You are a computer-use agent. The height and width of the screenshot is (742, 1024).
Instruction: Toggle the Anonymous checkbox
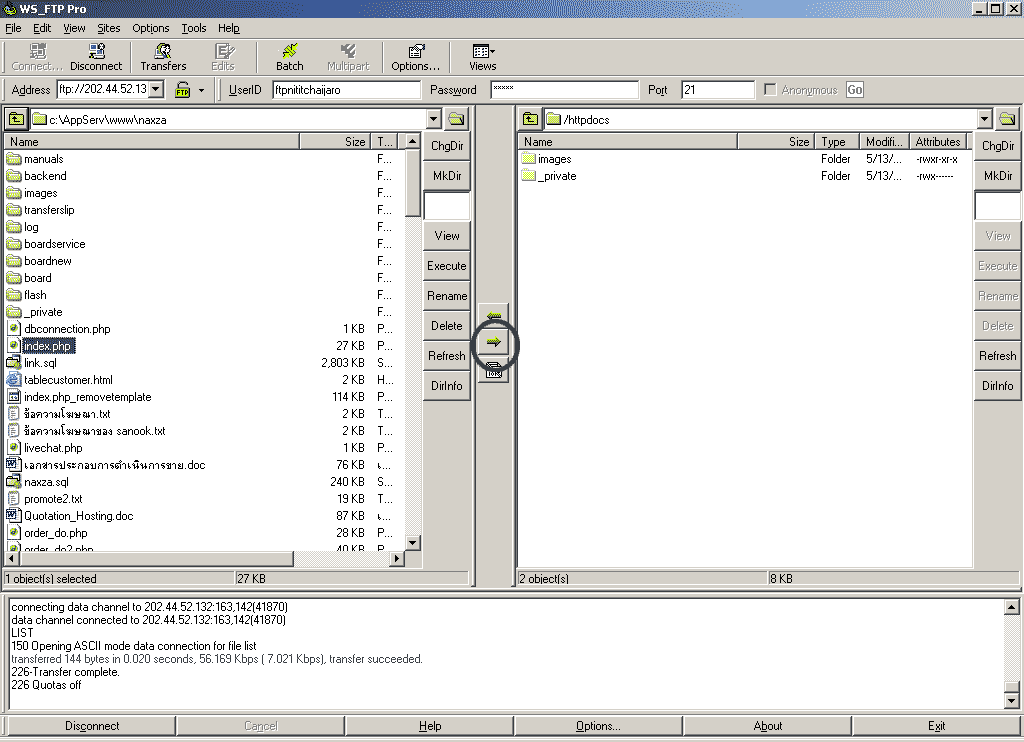pos(770,89)
